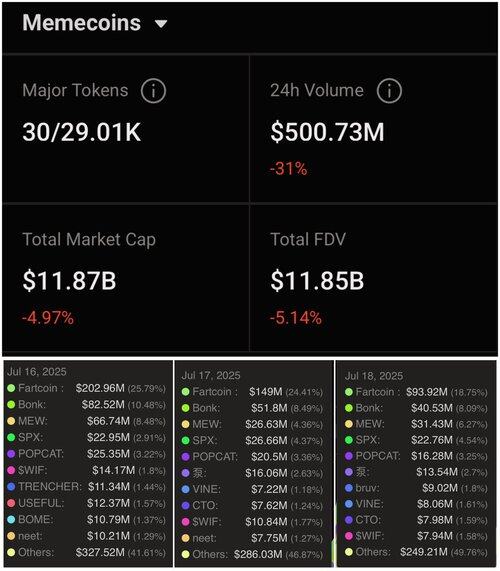
Task: Click the 30/29.01K major tokens count
Action: click(x=82, y=132)
